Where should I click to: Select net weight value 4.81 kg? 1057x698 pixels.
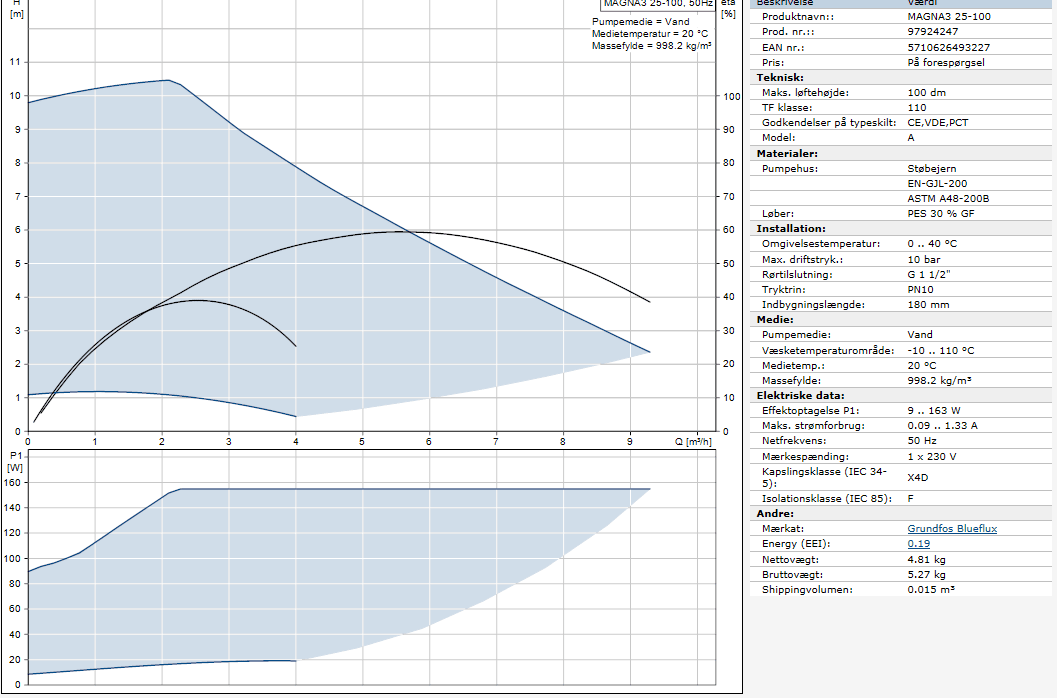(926, 560)
